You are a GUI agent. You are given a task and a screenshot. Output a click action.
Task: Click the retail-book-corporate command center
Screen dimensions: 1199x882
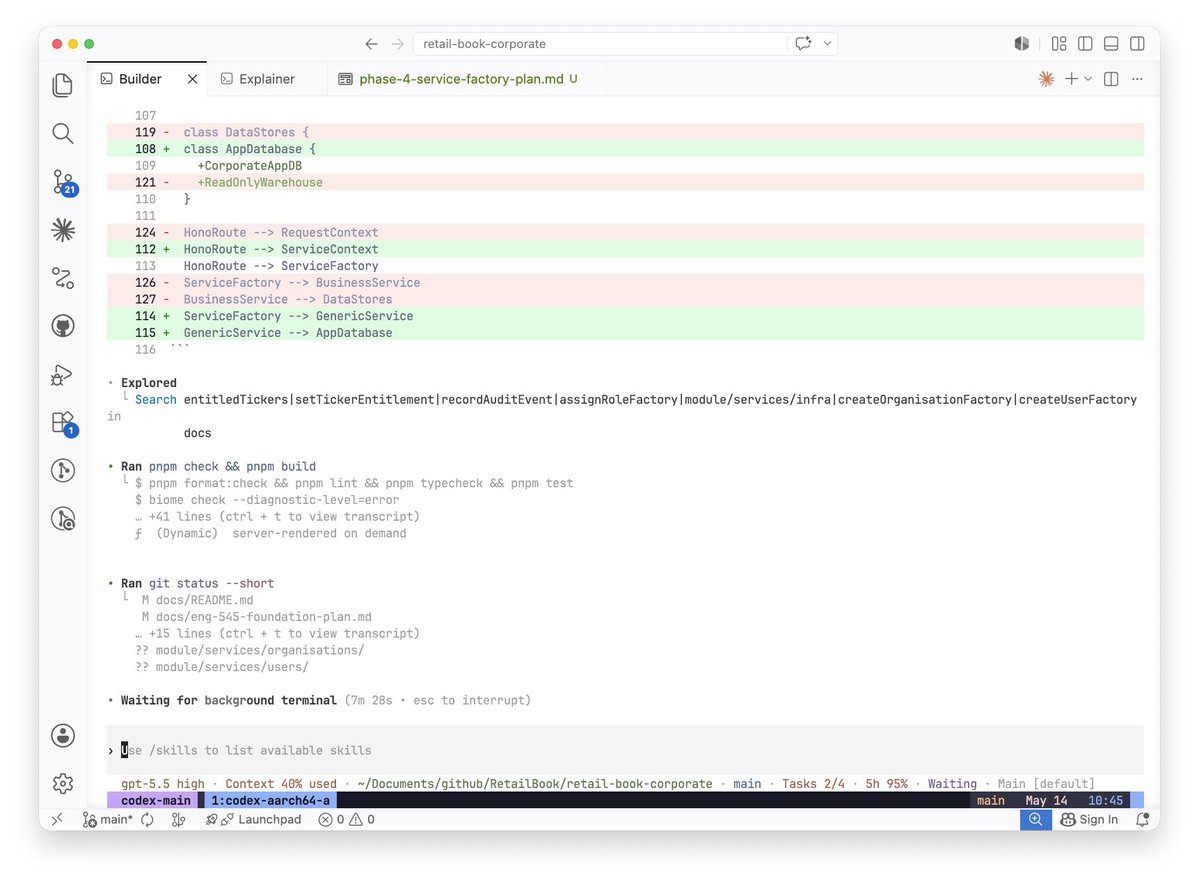pyautogui.click(x=600, y=44)
